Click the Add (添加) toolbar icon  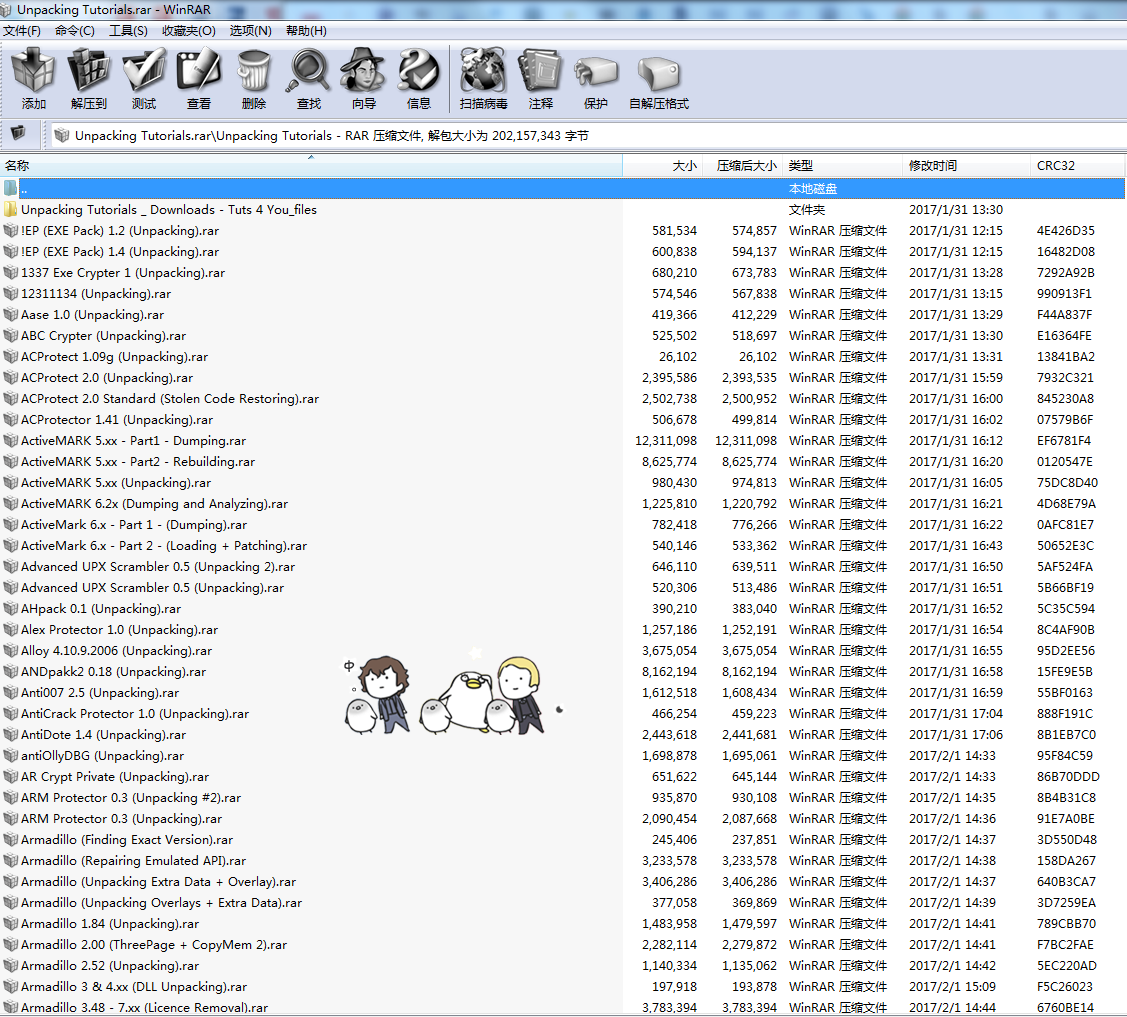click(x=33, y=70)
